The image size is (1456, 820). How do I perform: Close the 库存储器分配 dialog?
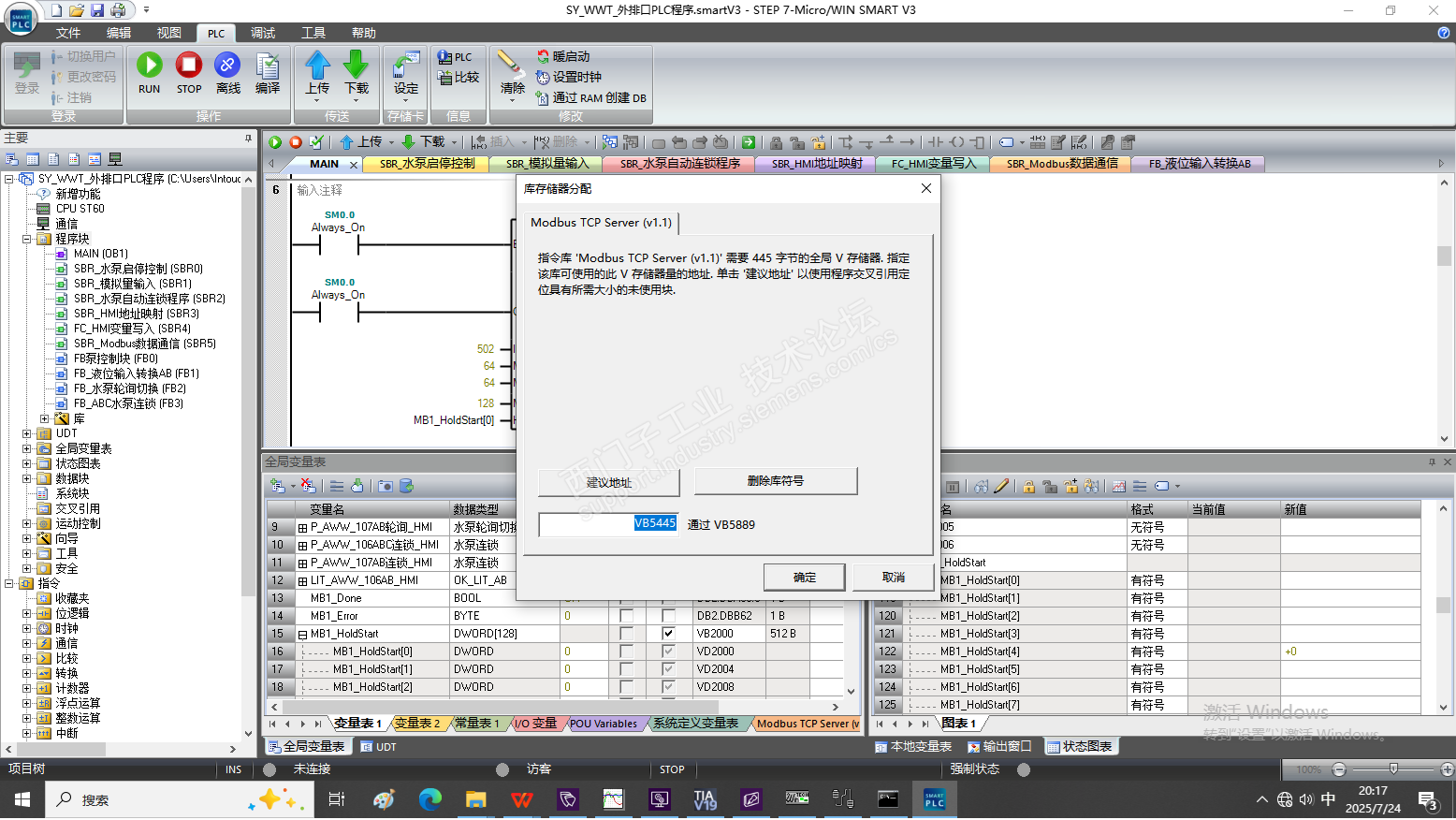pyautogui.click(x=925, y=188)
